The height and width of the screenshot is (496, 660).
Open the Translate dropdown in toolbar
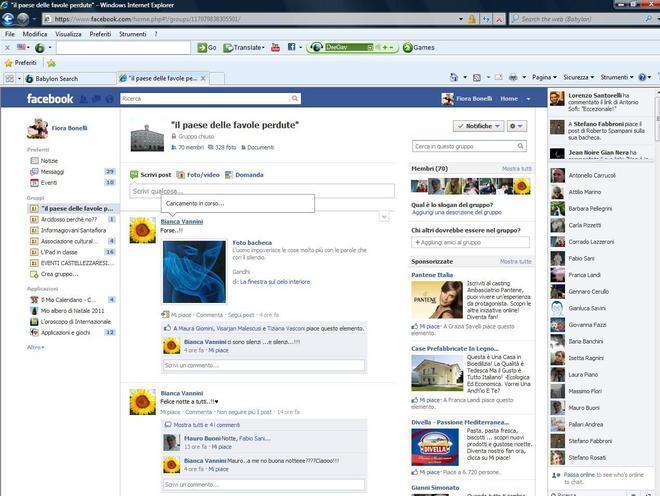pyautogui.click(x=244, y=48)
